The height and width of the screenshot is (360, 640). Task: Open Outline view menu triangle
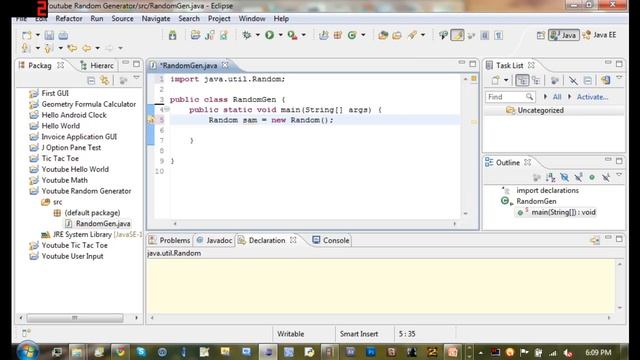pos(619,175)
